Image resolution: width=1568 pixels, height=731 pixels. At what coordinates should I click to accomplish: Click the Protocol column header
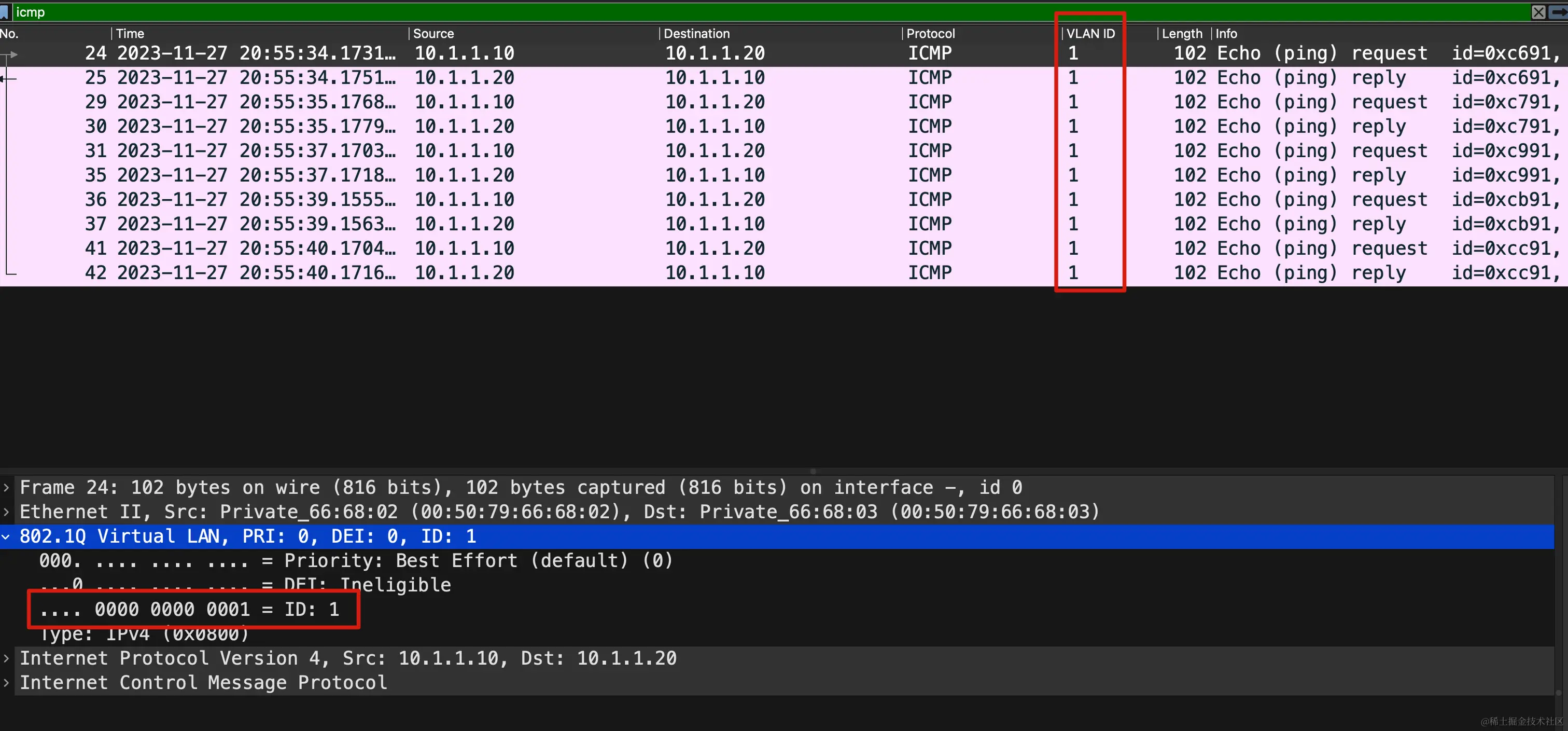click(930, 34)
